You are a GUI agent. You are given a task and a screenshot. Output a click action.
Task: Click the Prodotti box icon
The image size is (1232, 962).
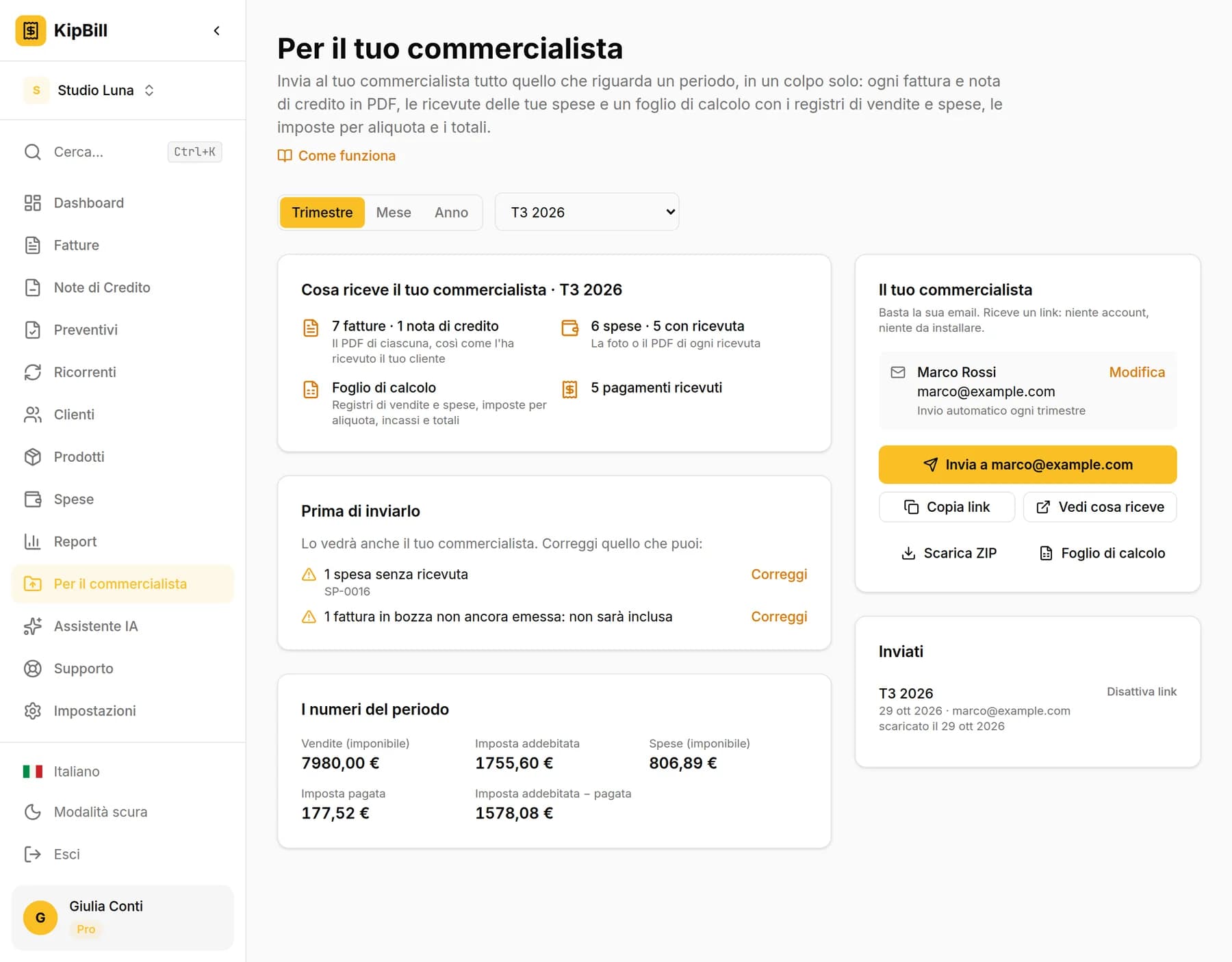click(33, 457)
